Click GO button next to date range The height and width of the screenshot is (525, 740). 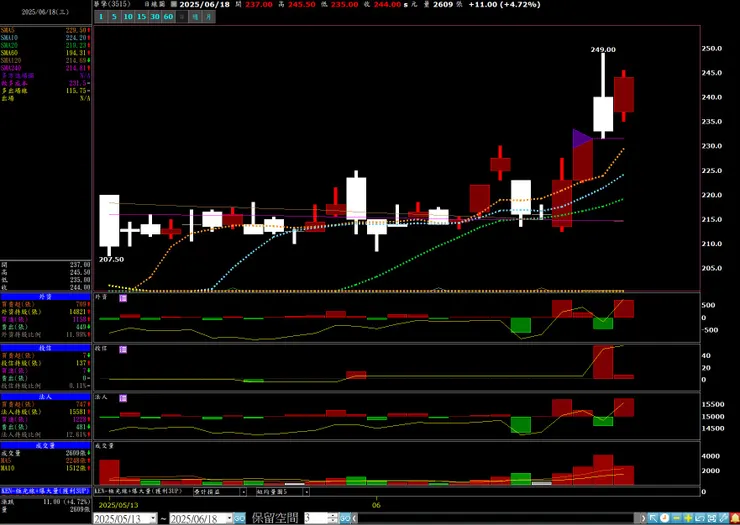[x=239, y=518]
